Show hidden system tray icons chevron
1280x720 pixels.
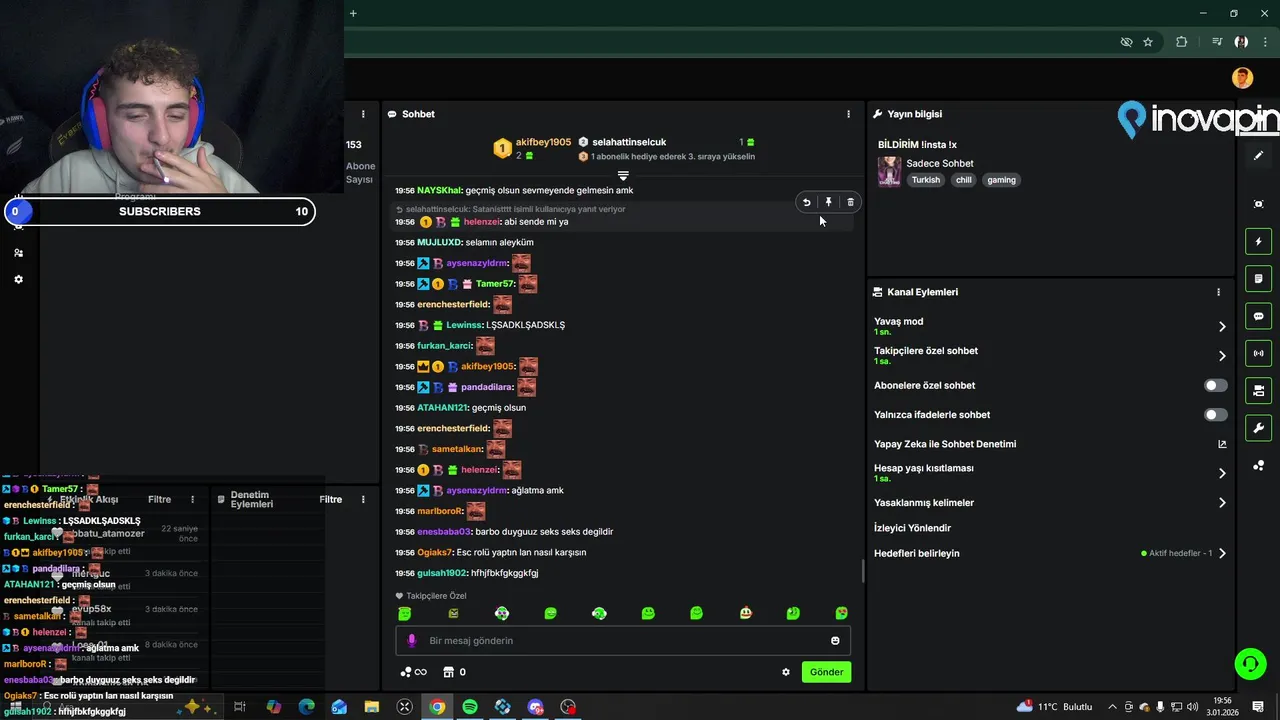click(x=1112, y=707)
